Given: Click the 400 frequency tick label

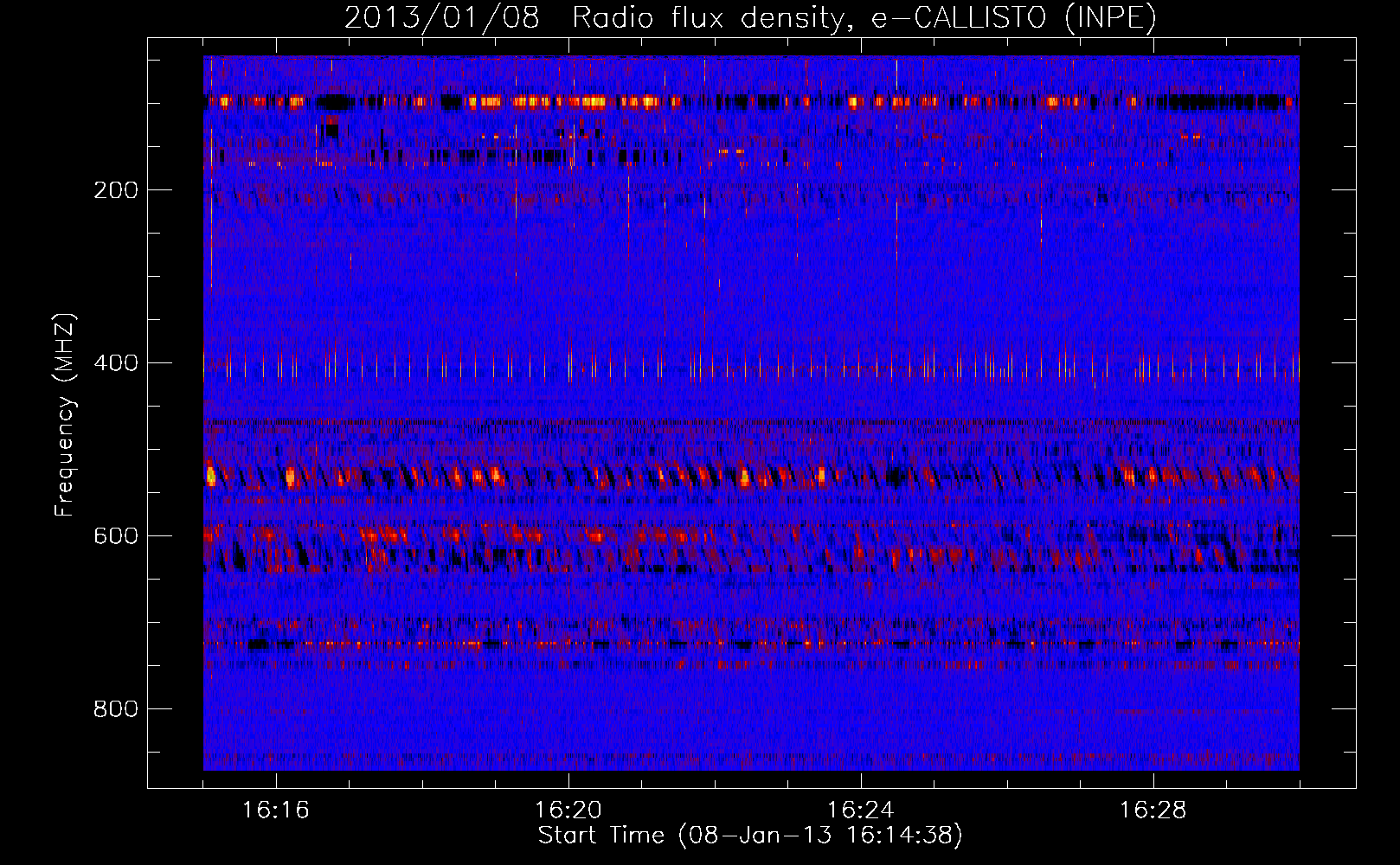Looking at the screenshot, I should tap(116, 363).
